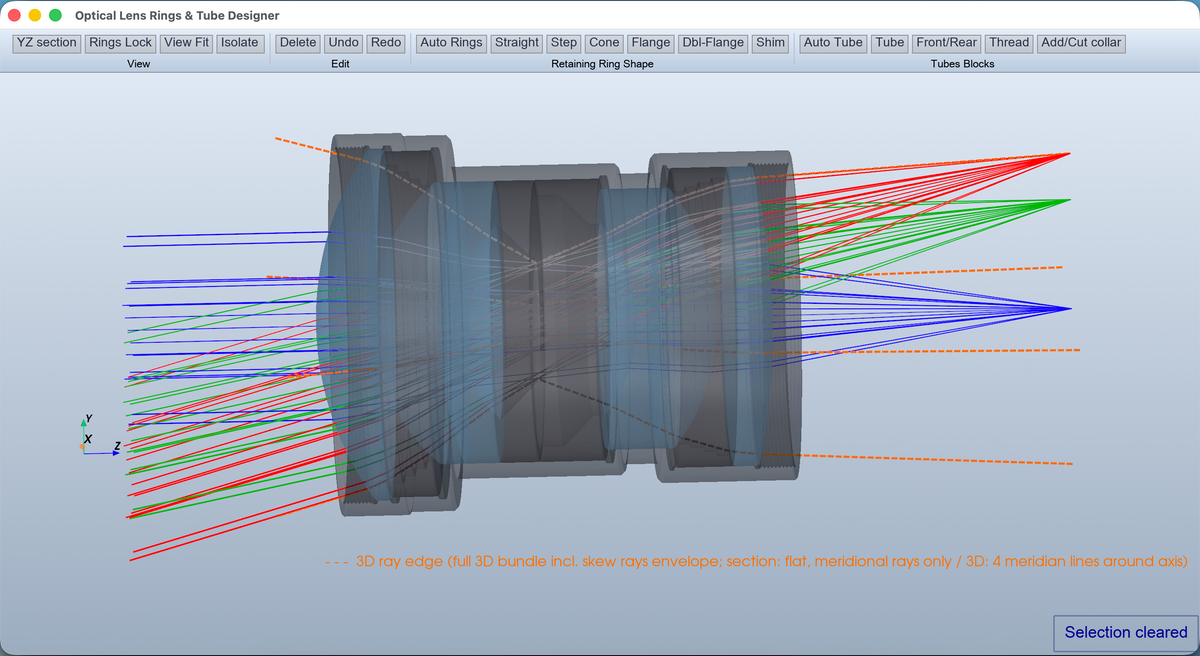
Task: Click the XYZ axis orientation gizmo
Action: pos(100,436)
